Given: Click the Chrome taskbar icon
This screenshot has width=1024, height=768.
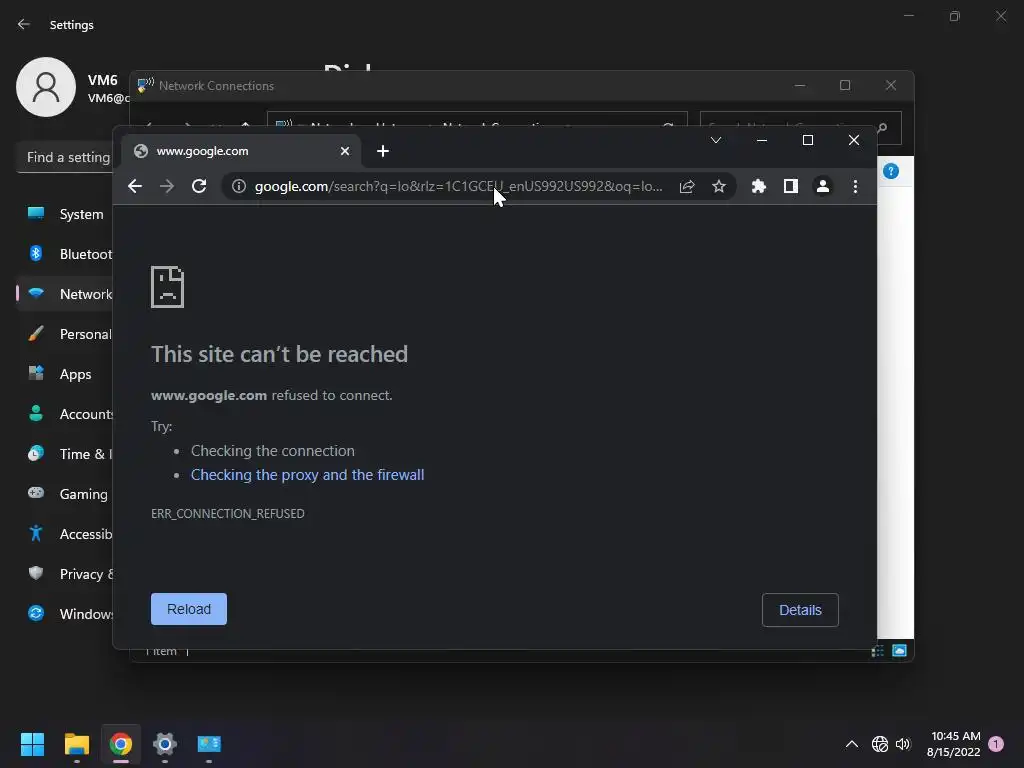Looking at the screenshot, I should (121, 744).
